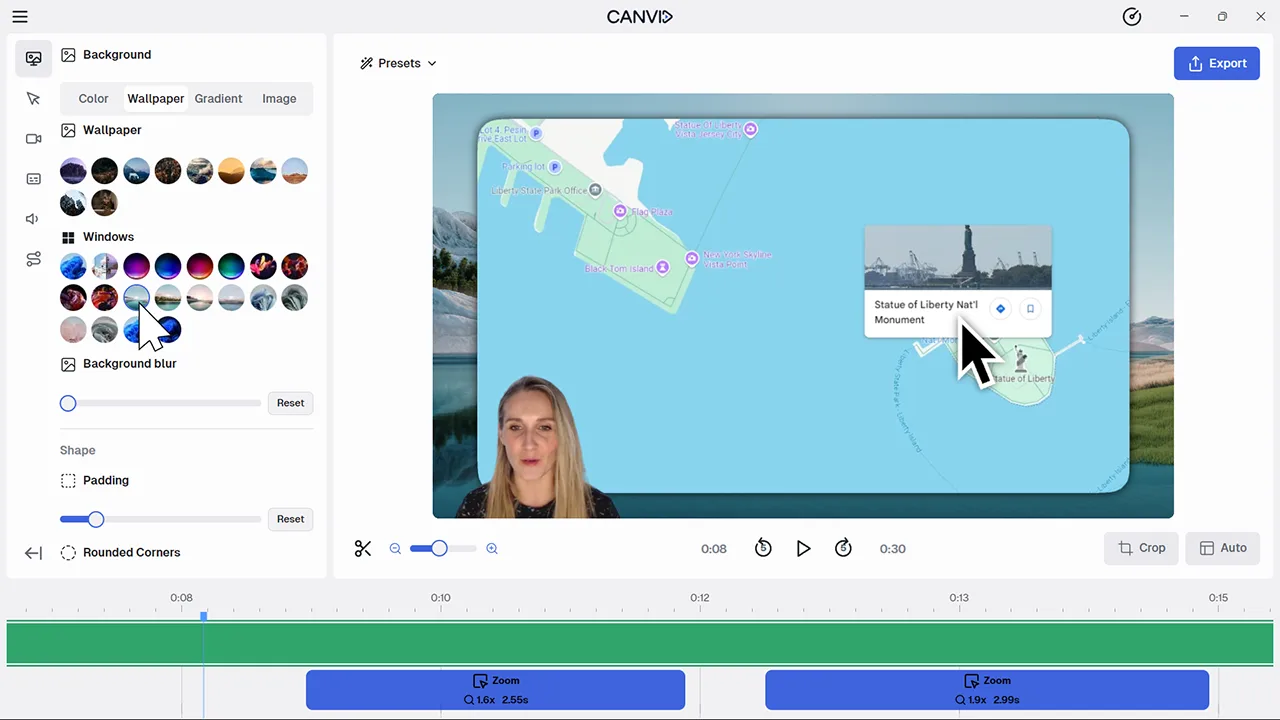Reset the Background blur value
The image size is (1280, 720).
tap(290, 403)
